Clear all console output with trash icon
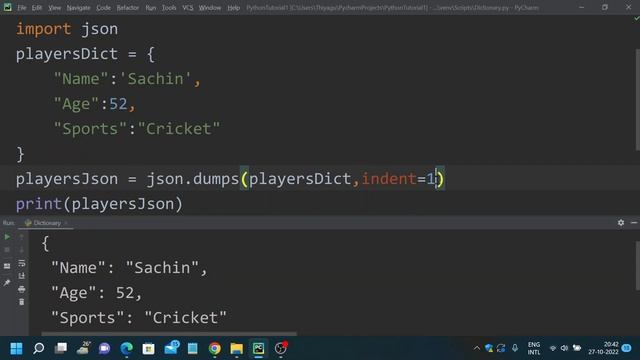 coord(22,302)
